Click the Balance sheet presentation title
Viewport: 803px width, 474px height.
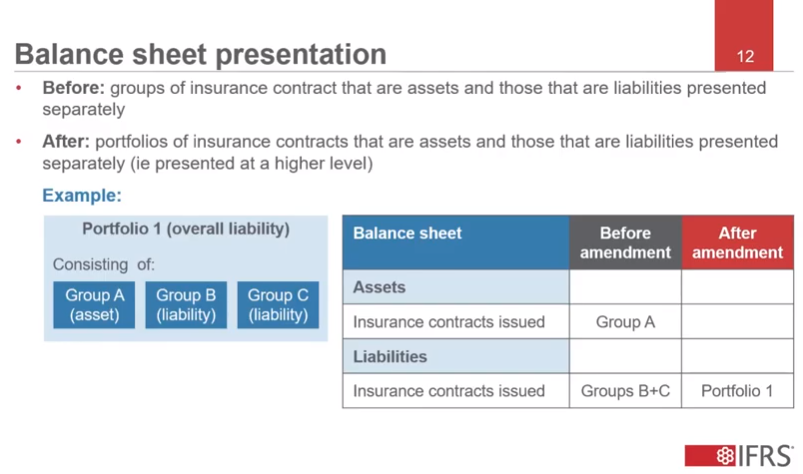(200, 53)
